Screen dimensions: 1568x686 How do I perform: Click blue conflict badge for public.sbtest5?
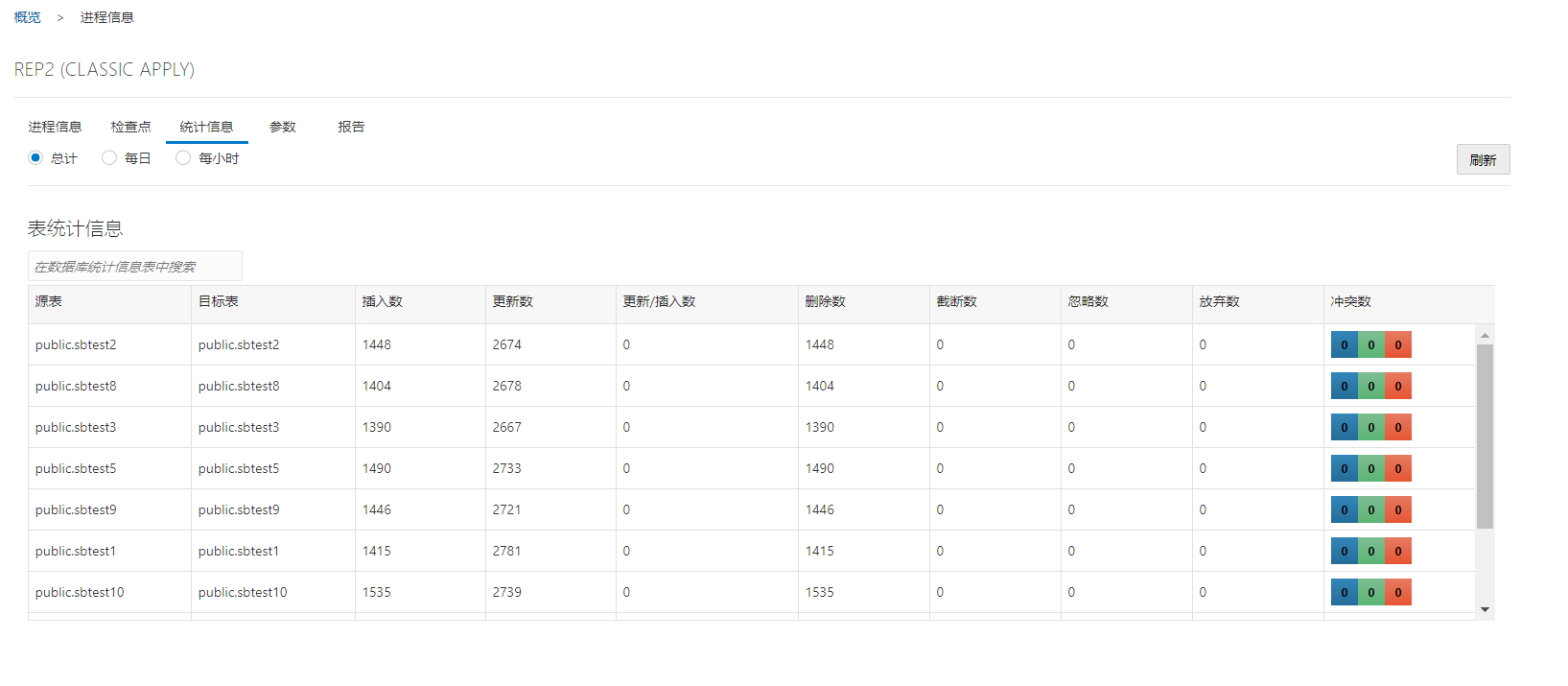click(1344, 469)
